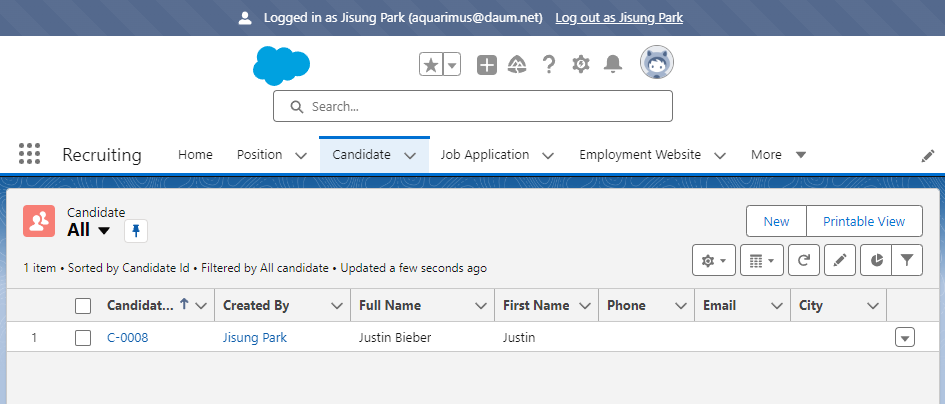
Task: Open row actions for C-0008
Action: click(x=905, y=337)
